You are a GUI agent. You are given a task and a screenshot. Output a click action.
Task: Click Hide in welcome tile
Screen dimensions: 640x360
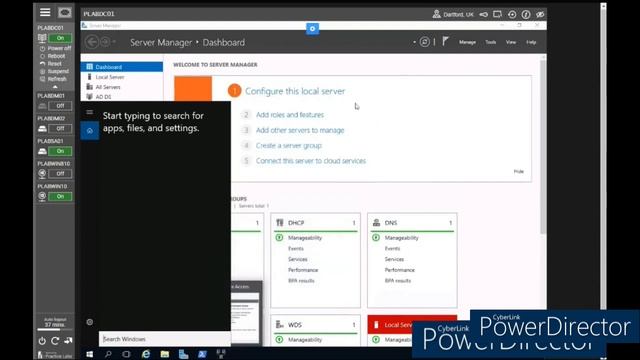pyautogui.click(x=518, y=171)
